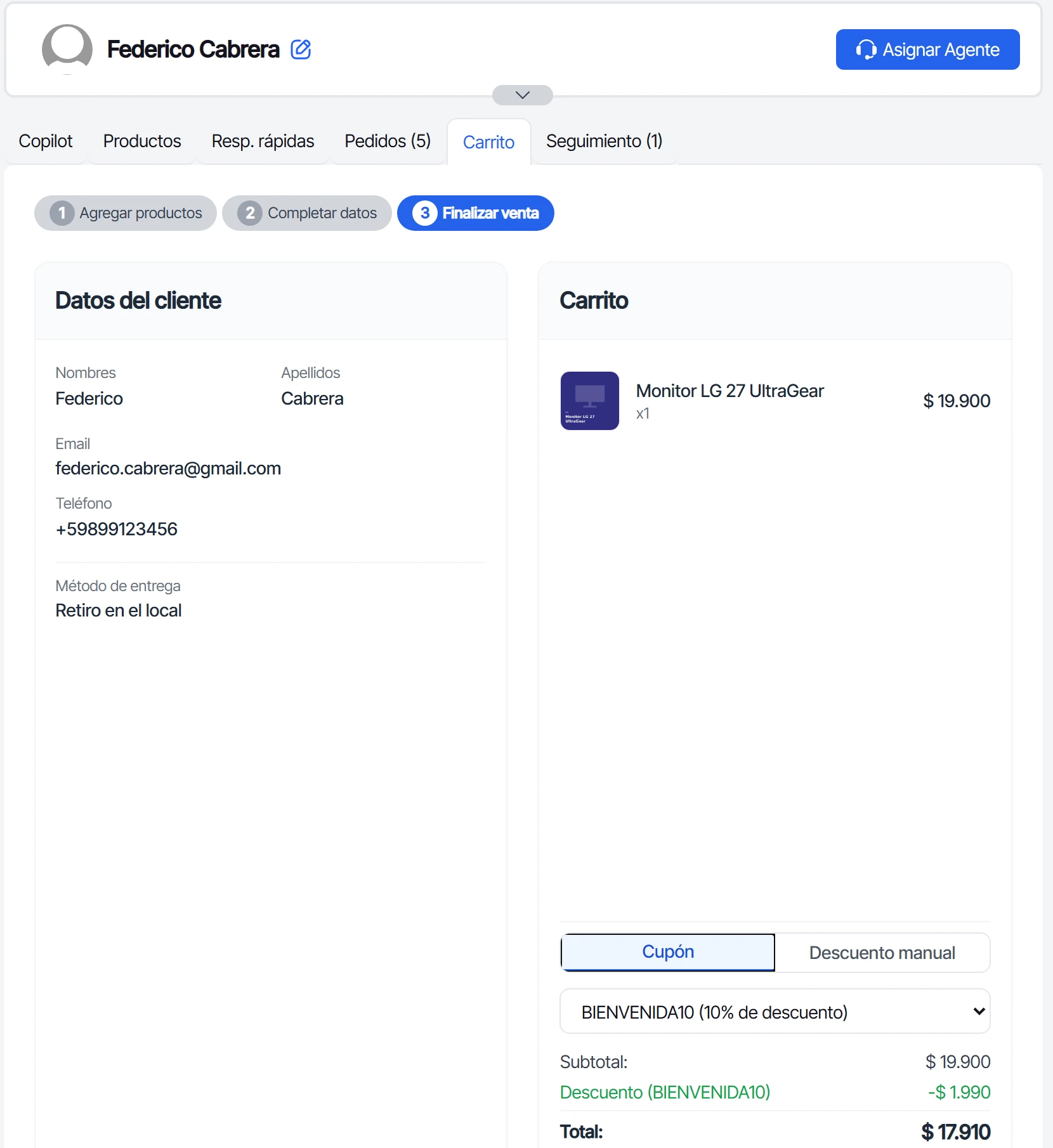Click the product price $ 19.900 in the item row

957,401
